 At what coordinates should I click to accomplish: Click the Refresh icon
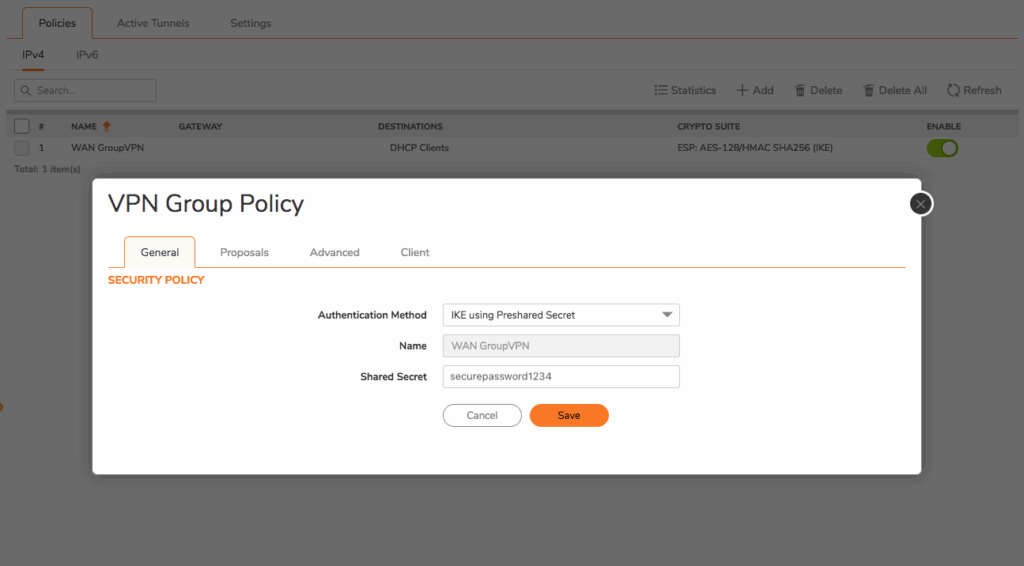pyautogui.click(x=953, y=90)
